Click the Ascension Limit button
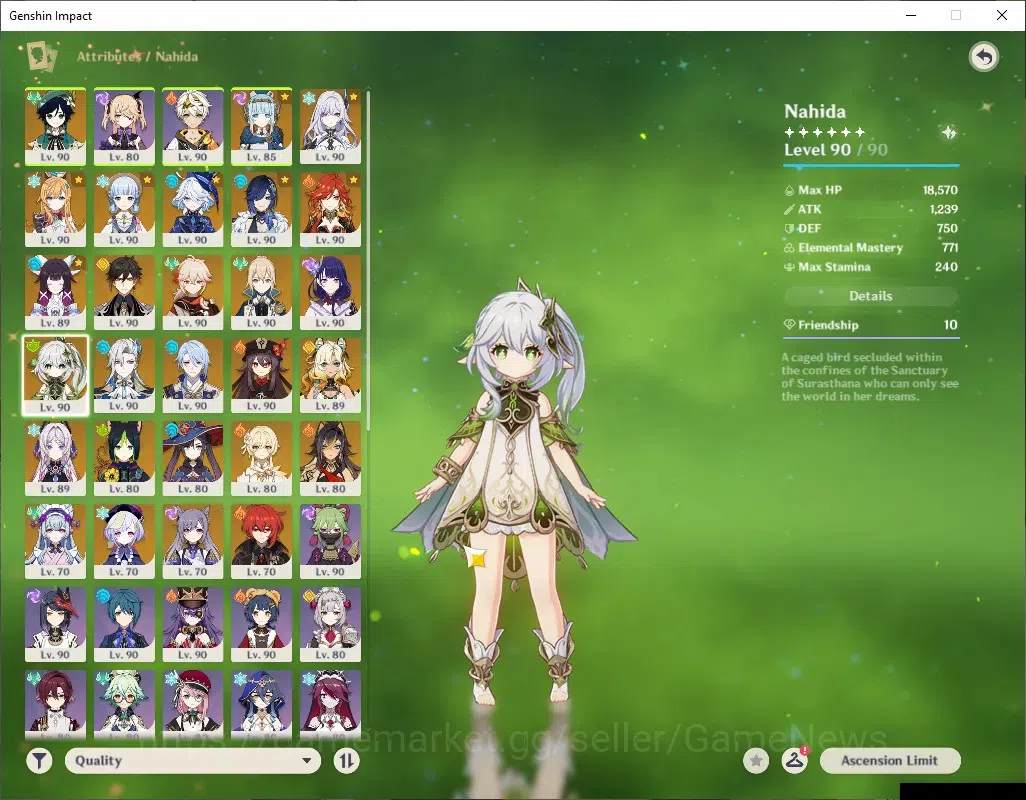Screen dimensions: 1026x800 [890, 761]
